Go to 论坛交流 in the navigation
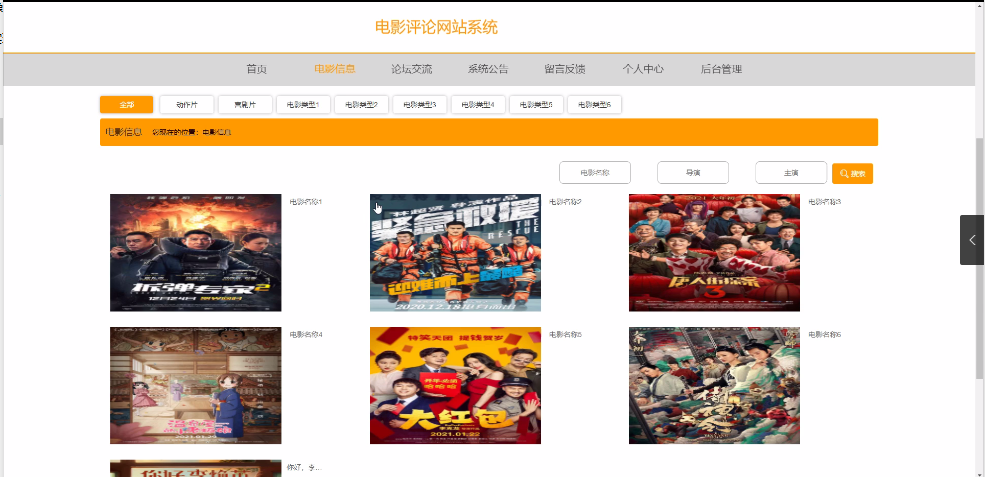 (411, 69)
